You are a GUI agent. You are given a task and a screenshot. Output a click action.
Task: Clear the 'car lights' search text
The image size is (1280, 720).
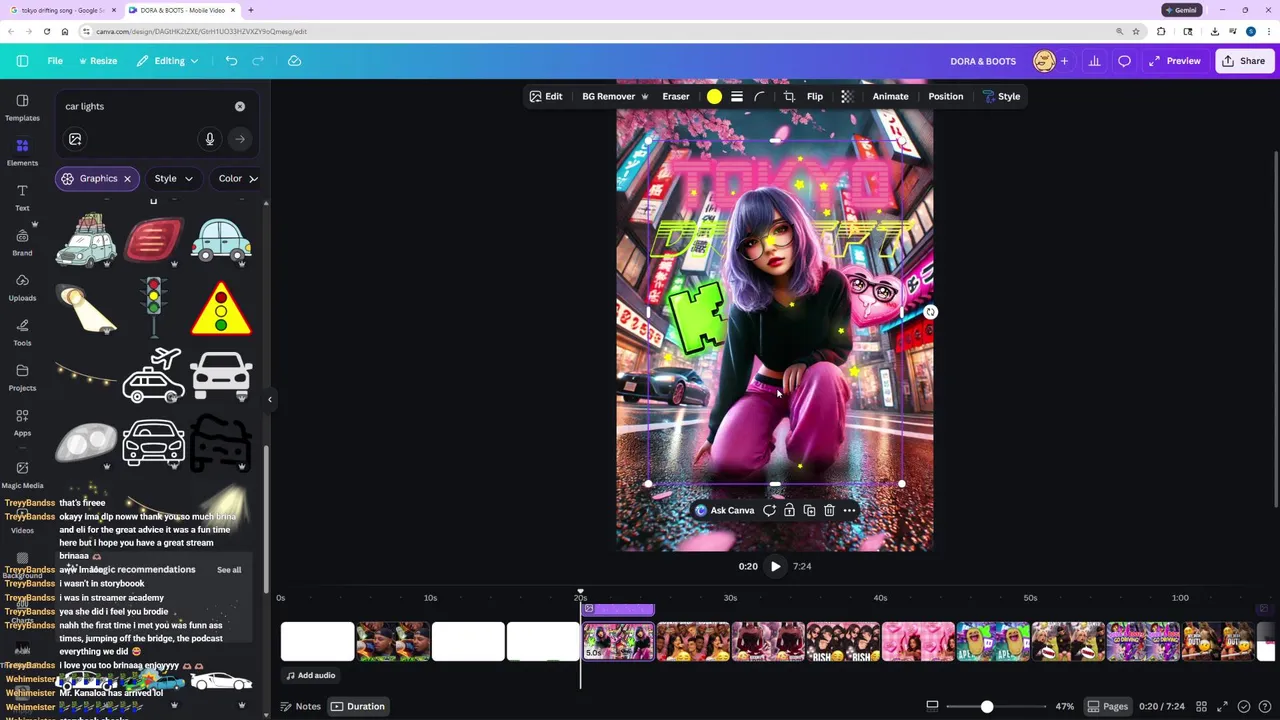[x=240, y=106]
